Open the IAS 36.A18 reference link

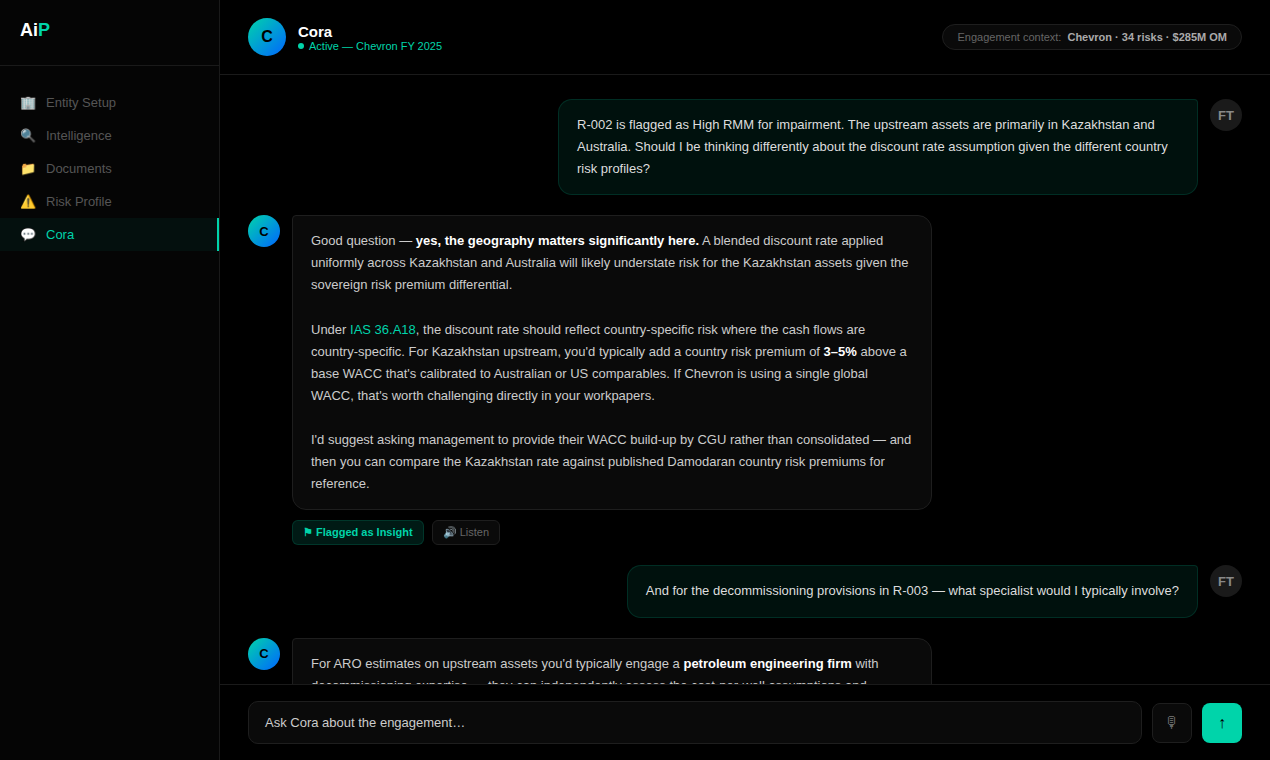pyautogui.click(x=383, y=329)
